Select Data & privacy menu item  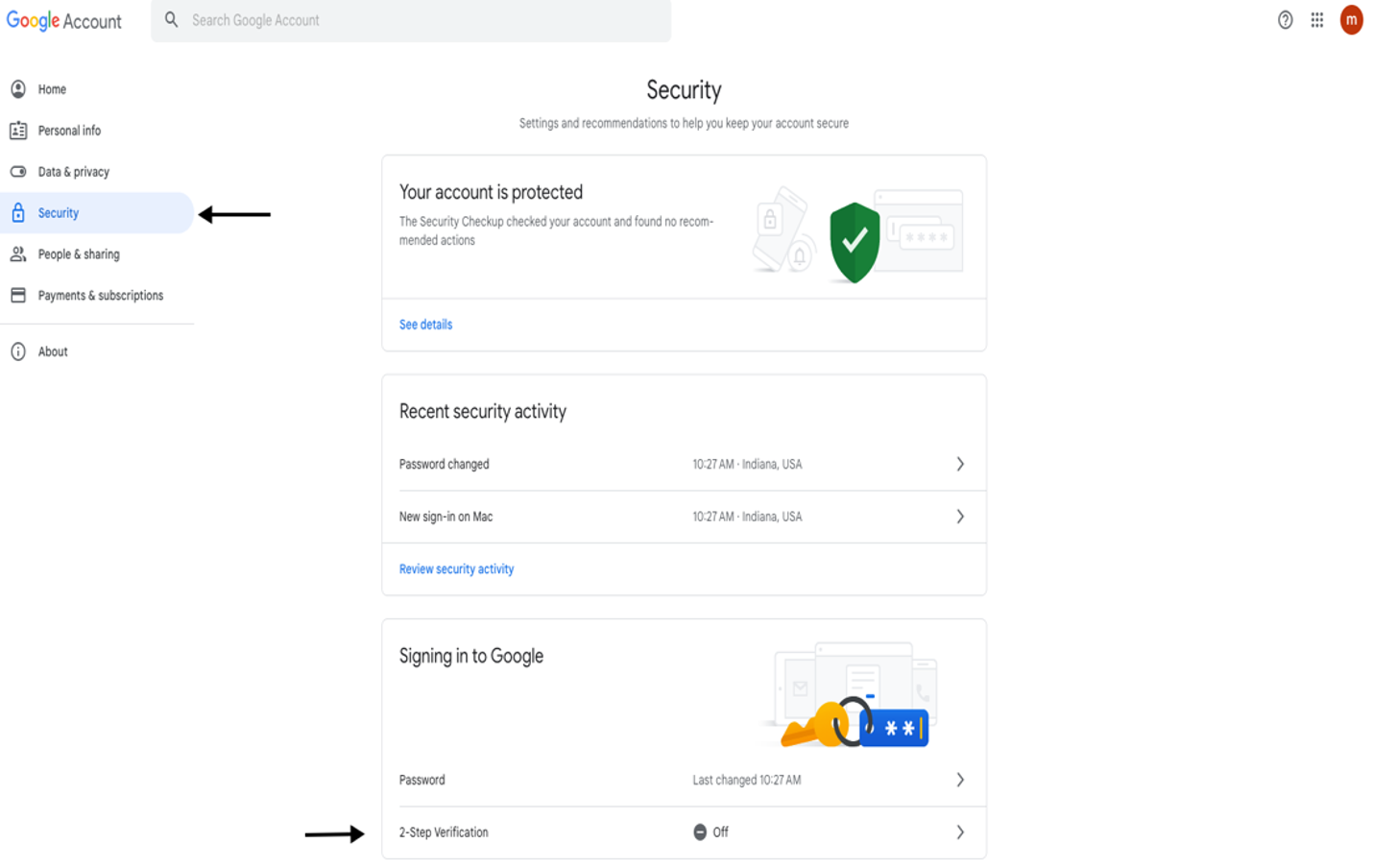pos(74,172)
